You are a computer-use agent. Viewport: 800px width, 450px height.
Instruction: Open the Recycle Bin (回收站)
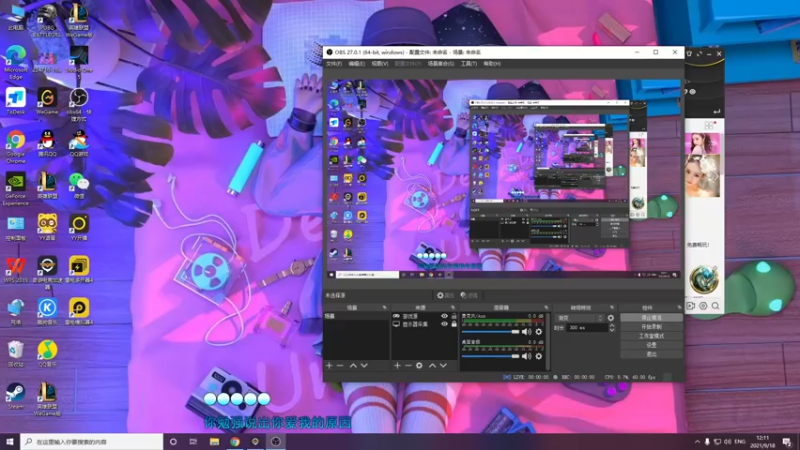tap(16, 354)
